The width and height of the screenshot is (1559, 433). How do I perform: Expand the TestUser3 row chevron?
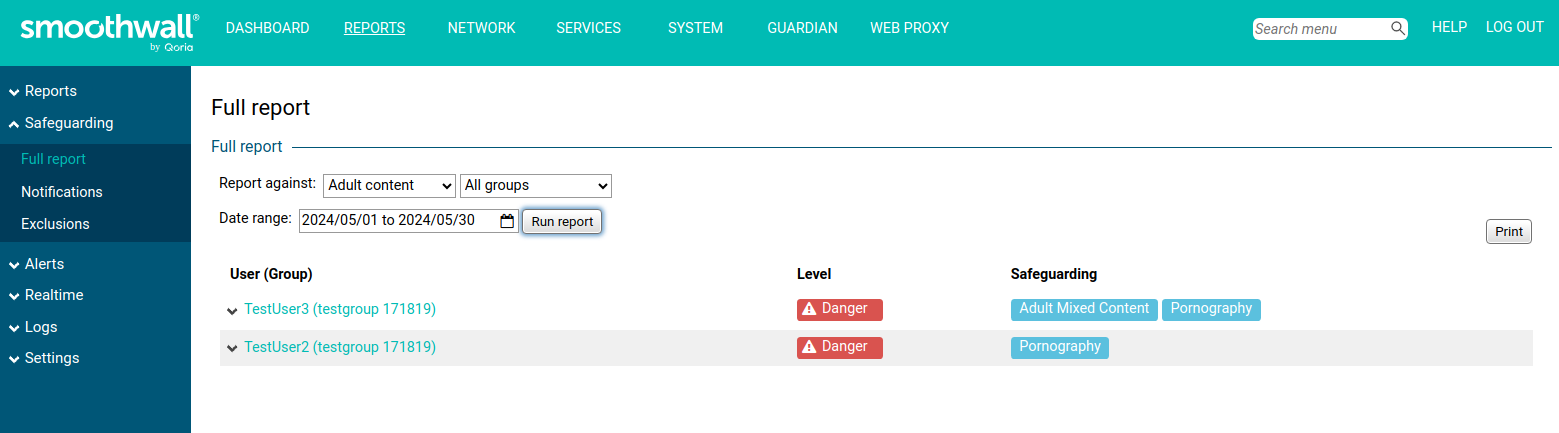(232, 311)
